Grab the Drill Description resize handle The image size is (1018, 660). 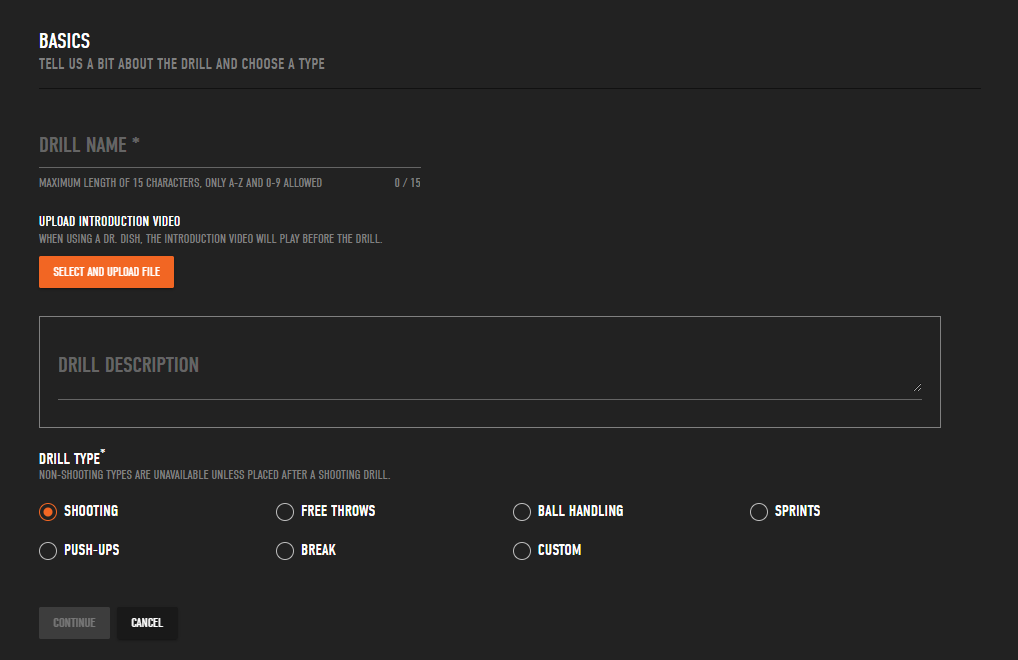click(x=917, y=387)
